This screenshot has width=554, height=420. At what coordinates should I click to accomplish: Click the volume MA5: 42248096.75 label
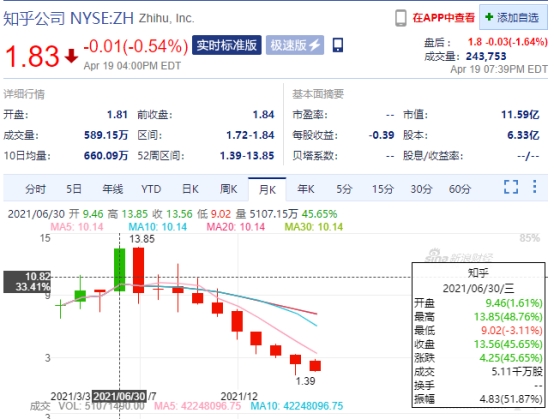click(x=198, y=406)
